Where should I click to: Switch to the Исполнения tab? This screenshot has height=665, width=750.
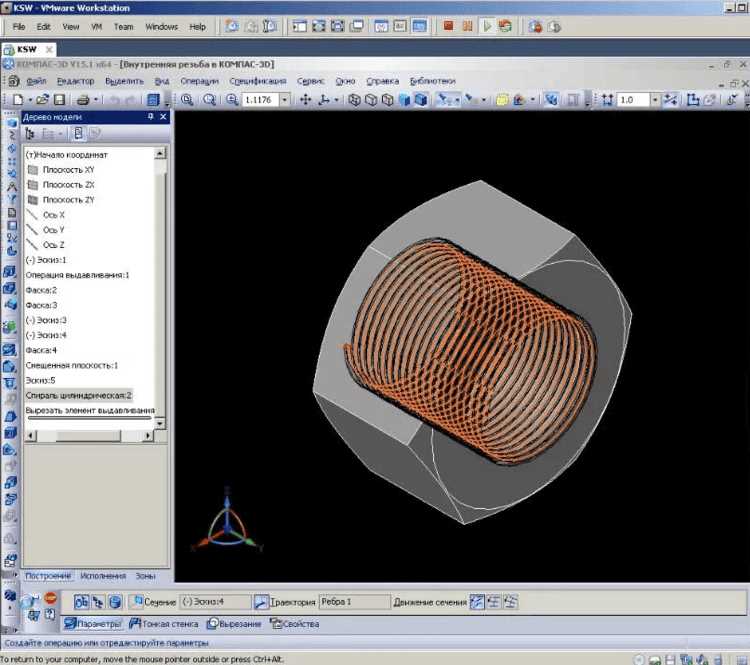[x=103, y=576]
